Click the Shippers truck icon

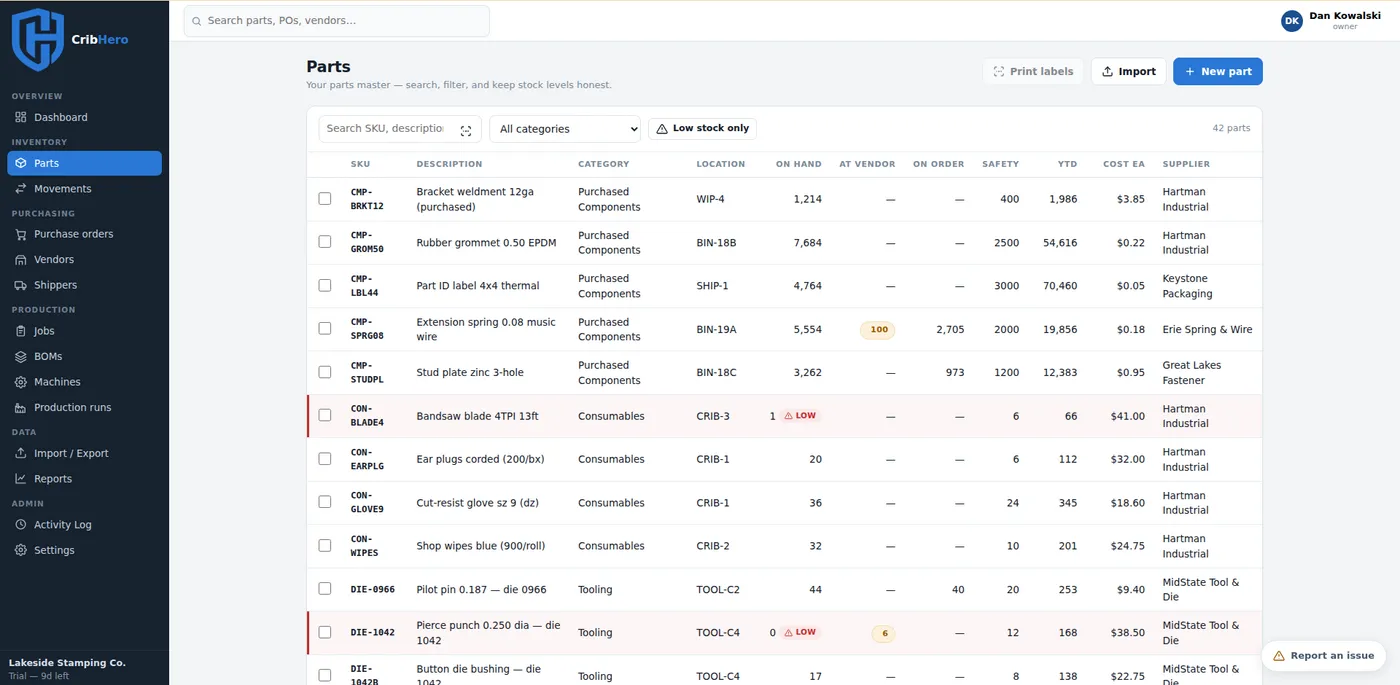[x=21, y=285]
